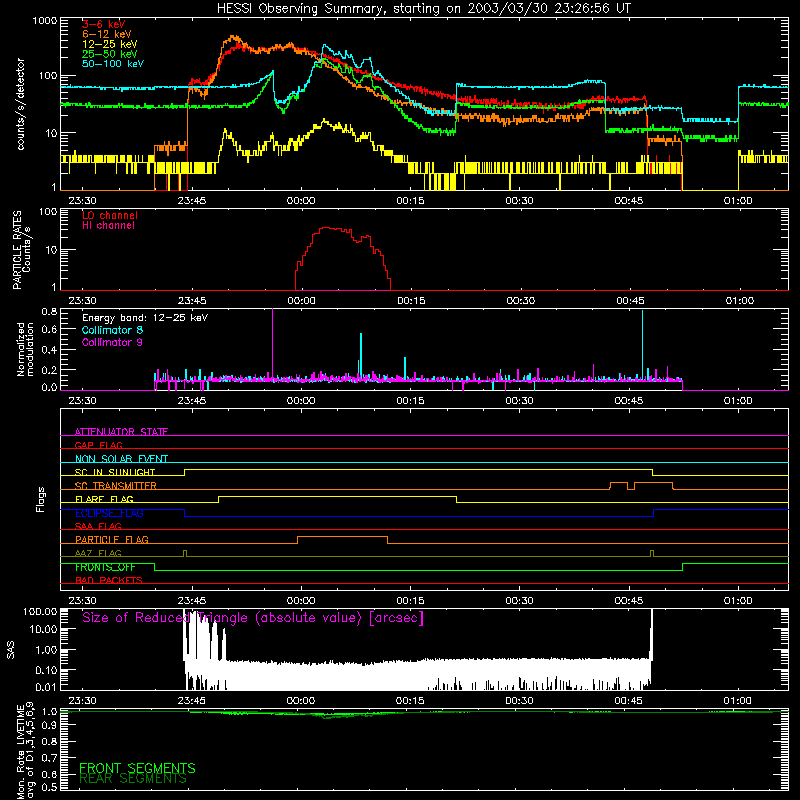
Task: Click the PARTICLE RATES axis title
Action: [x=21, y=250]
